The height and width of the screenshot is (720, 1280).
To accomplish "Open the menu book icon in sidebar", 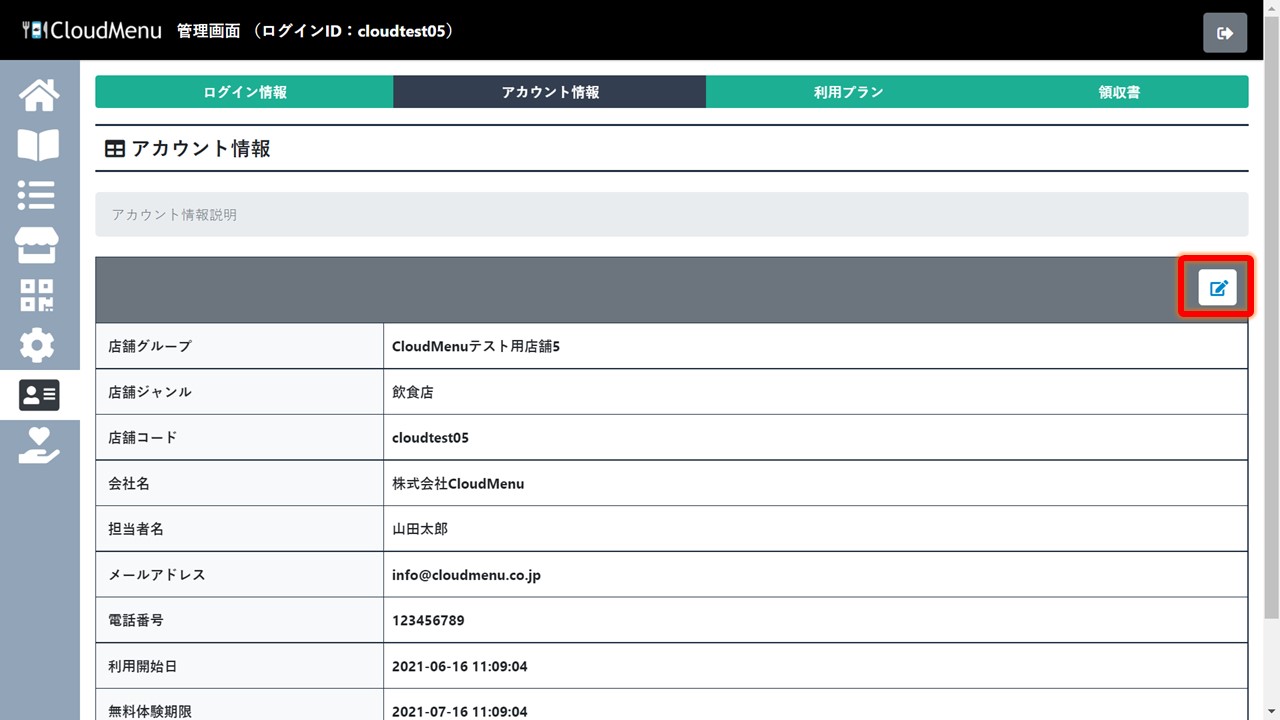I will pos(39,146).
